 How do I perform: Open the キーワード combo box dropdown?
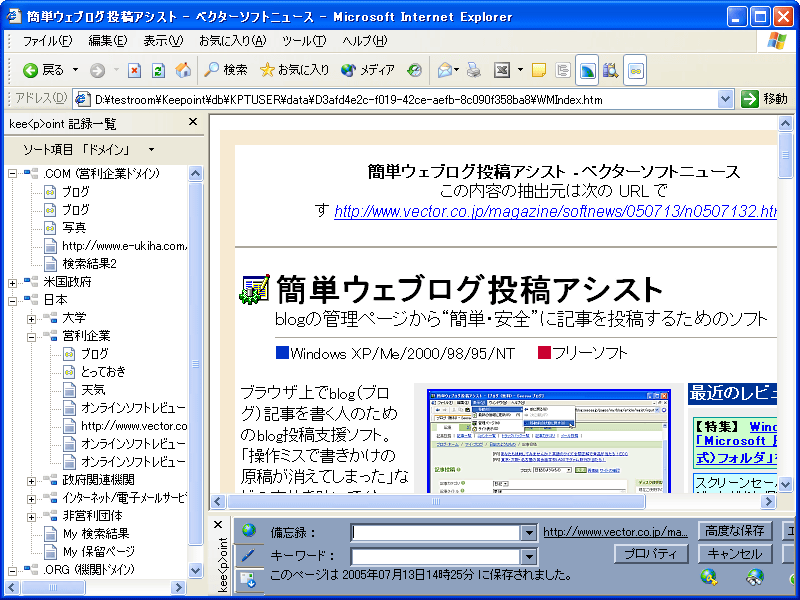pyautogui.click(x=529, y=556)
